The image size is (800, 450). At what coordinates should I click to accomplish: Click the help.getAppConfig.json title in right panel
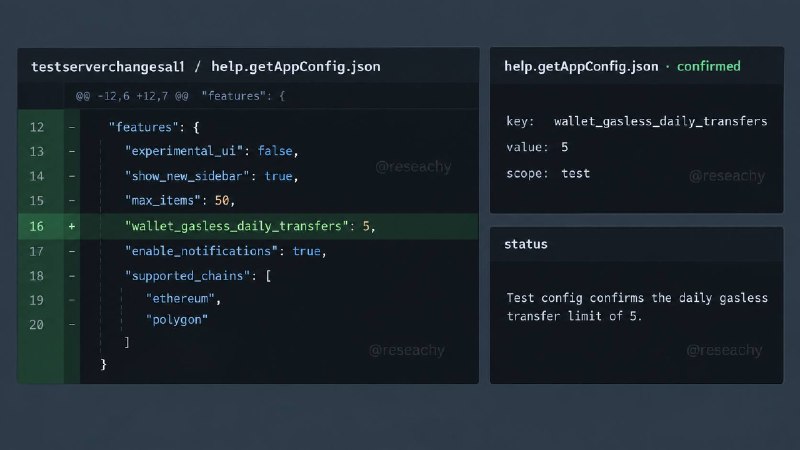pyautogui.click(x=581, y=66)
